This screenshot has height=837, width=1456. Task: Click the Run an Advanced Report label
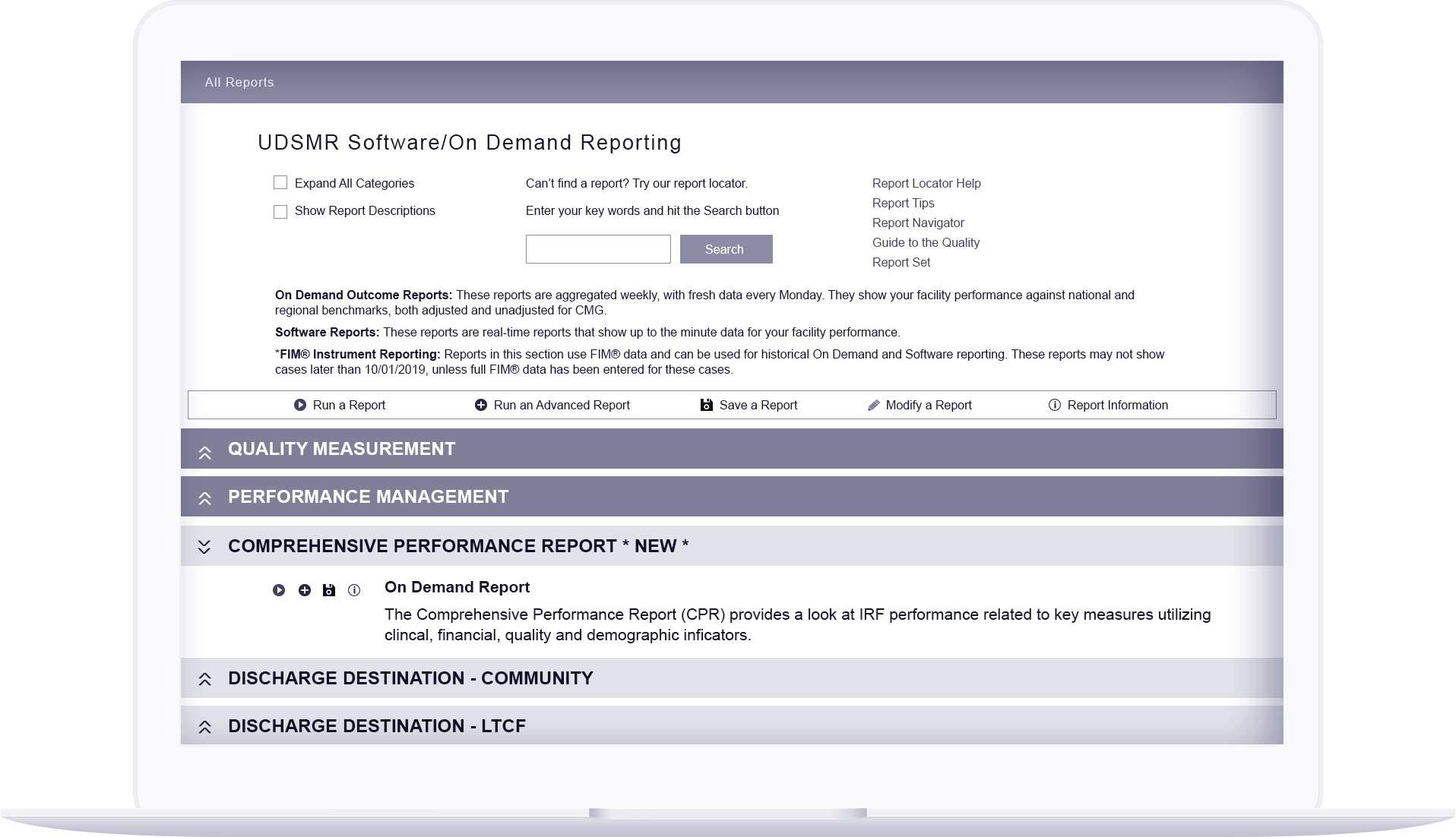562,405
